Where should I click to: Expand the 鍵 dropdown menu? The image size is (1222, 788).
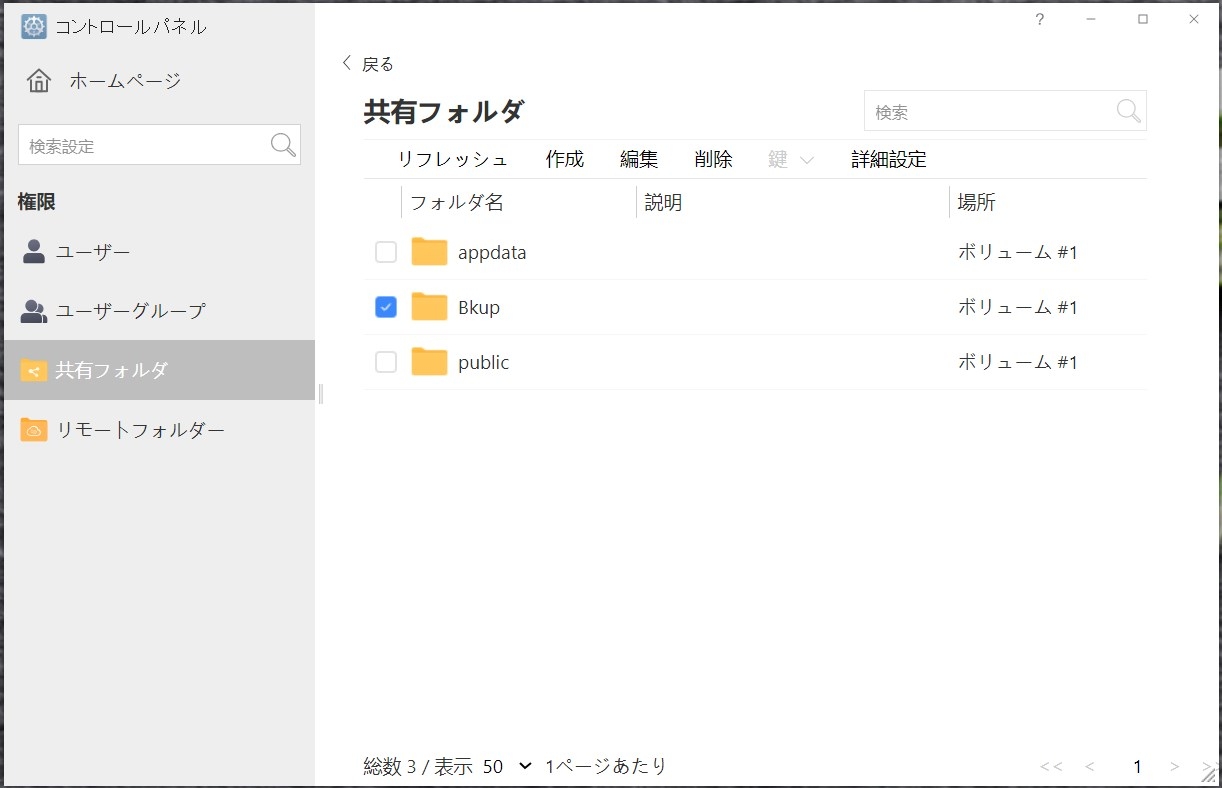[x=791, y=160]
